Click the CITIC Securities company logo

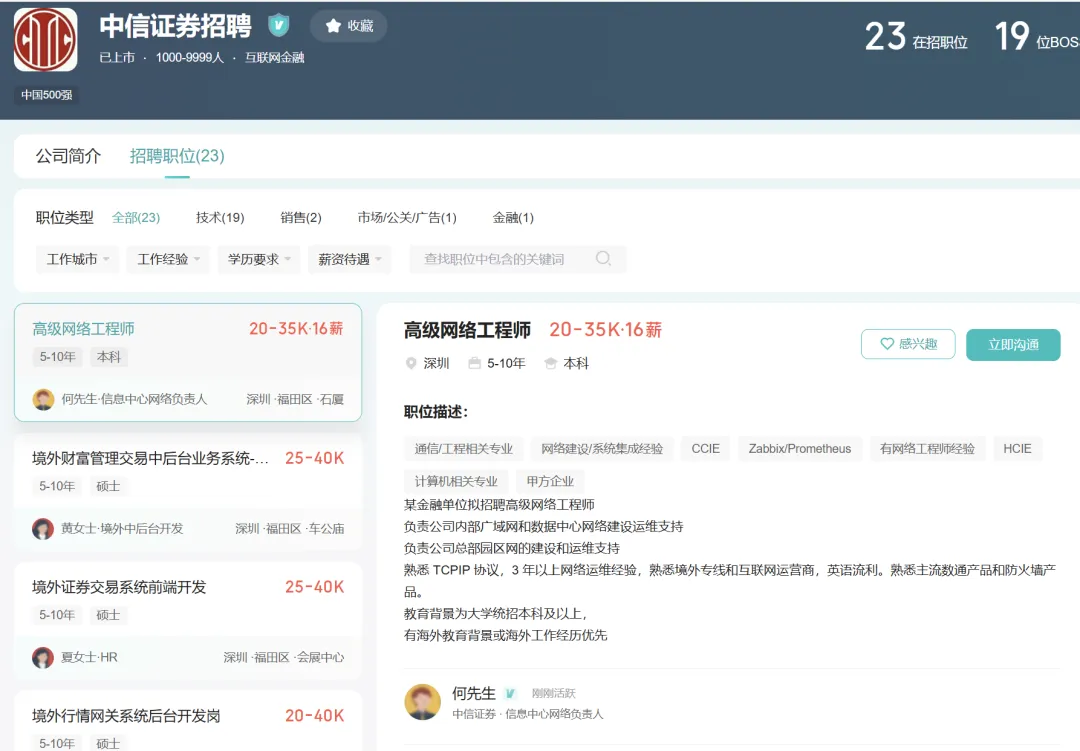point(45,39)
